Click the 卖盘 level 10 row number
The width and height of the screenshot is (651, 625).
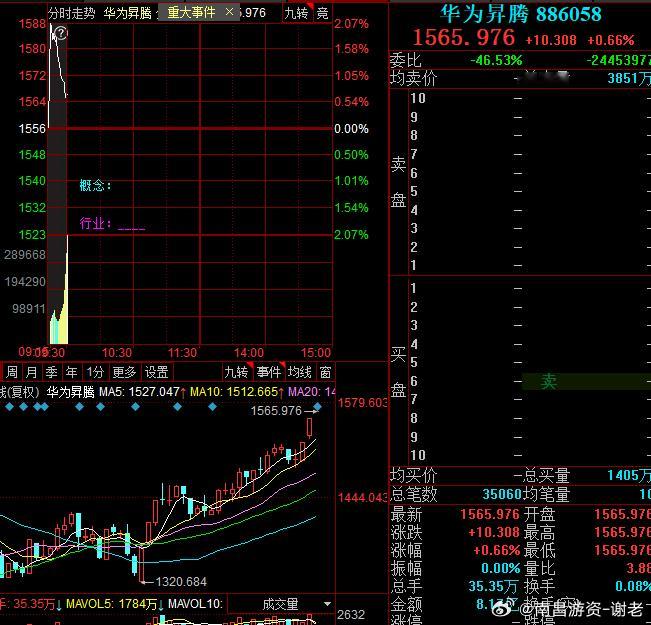(x=418, y=98)
